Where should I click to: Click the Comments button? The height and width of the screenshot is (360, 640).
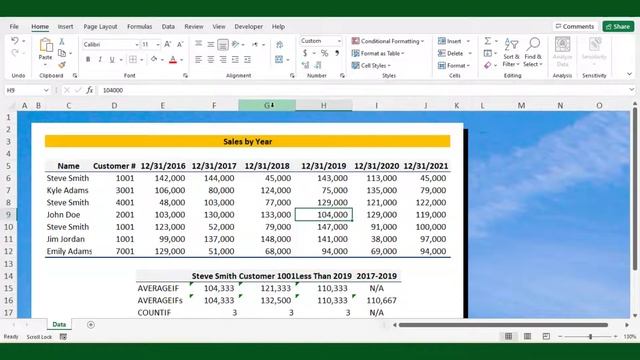[x=575, y=27]
